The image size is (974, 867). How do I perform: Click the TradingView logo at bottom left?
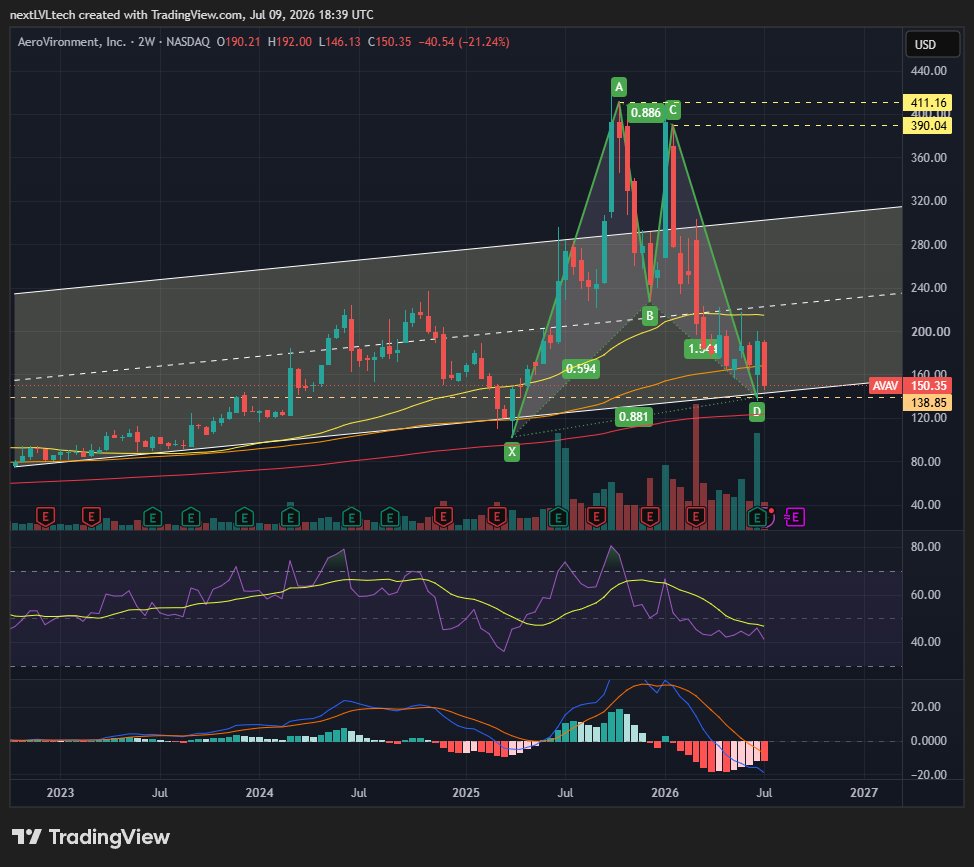coord(91,837)
